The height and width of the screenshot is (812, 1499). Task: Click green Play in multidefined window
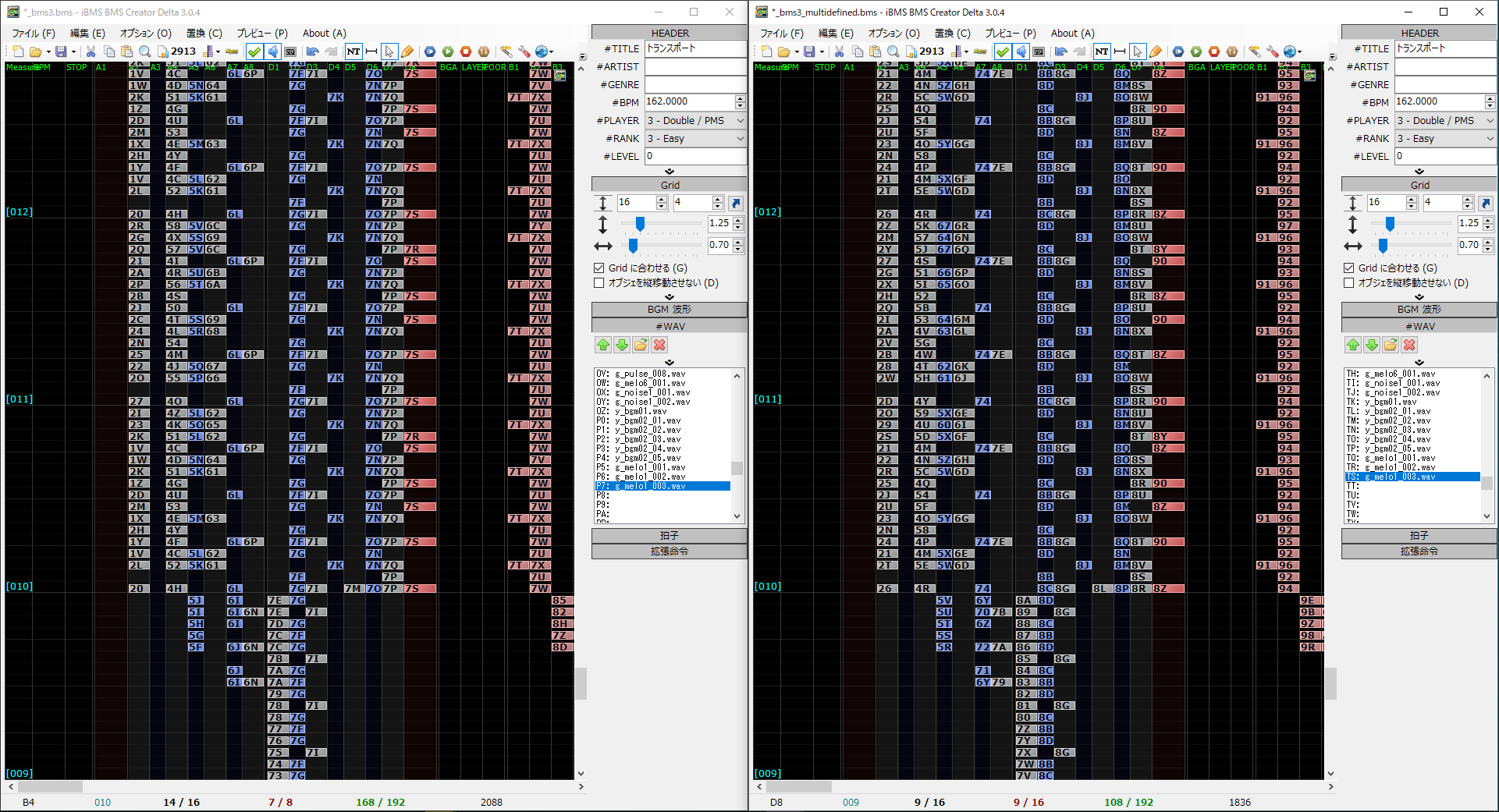1196,51
